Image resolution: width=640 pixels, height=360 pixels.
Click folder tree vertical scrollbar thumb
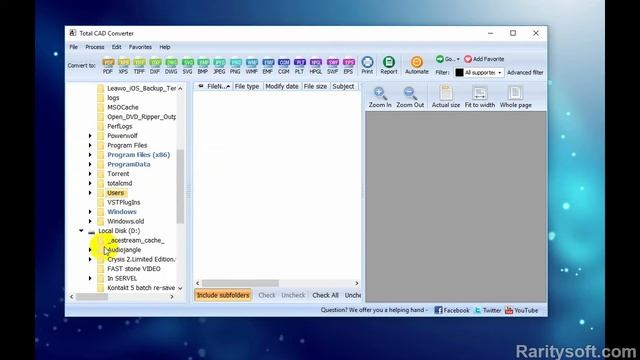[x=180, y=187]
